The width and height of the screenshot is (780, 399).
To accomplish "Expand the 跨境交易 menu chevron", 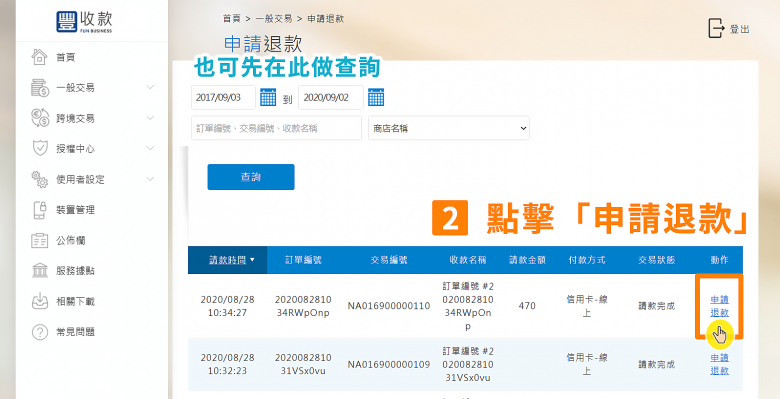I will pos(150,118).
